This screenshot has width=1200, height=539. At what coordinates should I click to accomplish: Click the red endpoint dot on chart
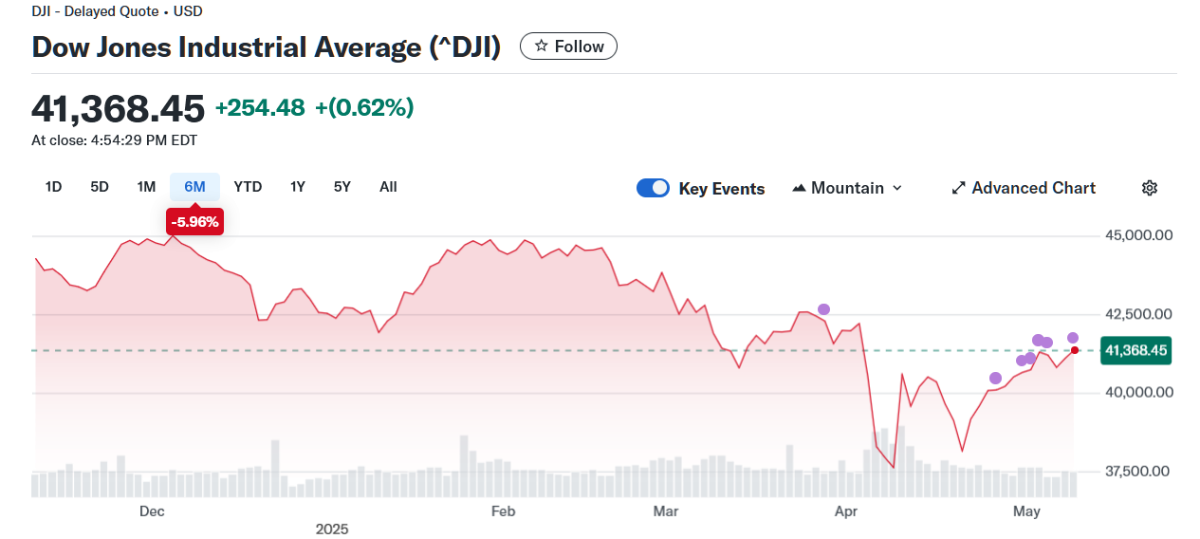point(1075,350)
